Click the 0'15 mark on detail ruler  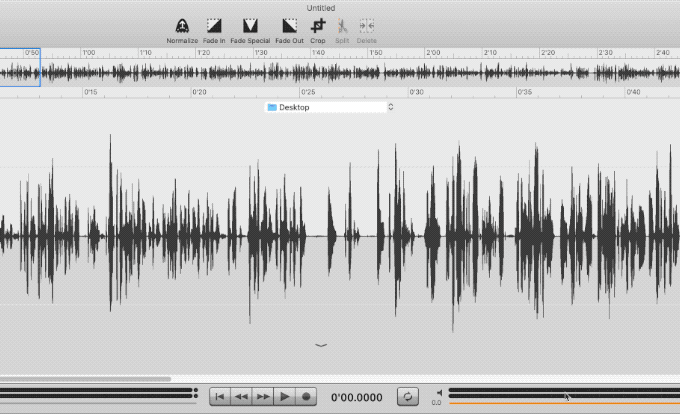(90, 92)
